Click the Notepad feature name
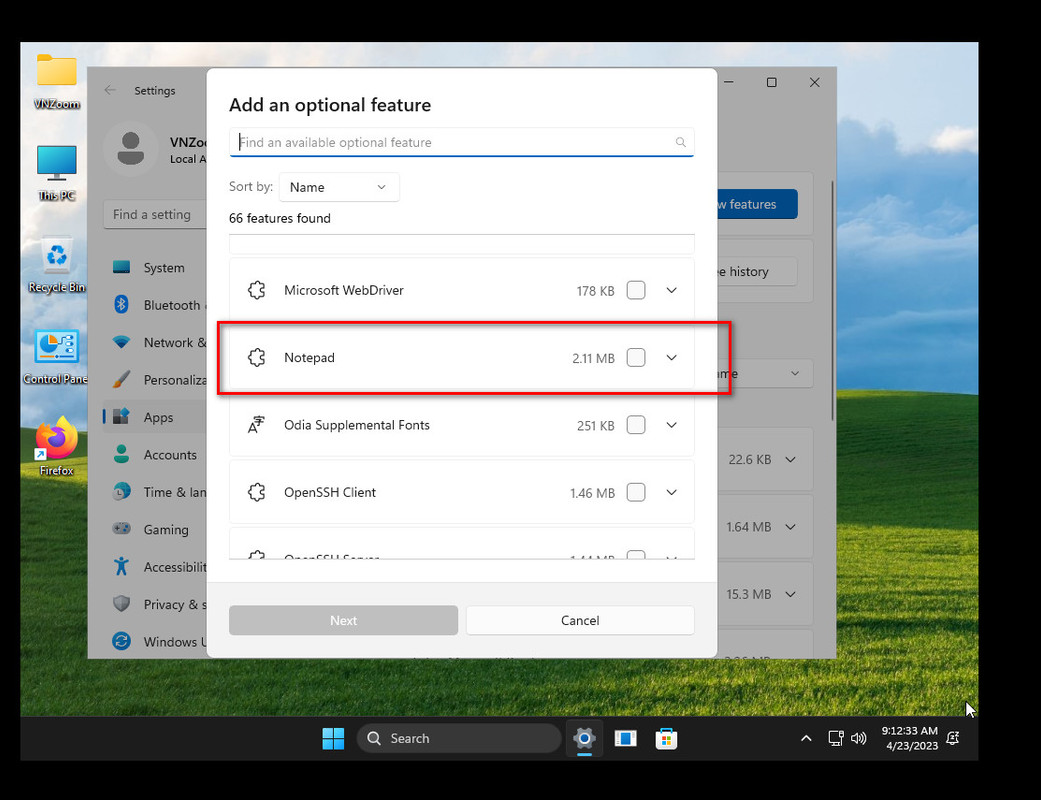 tap(309, 357)
